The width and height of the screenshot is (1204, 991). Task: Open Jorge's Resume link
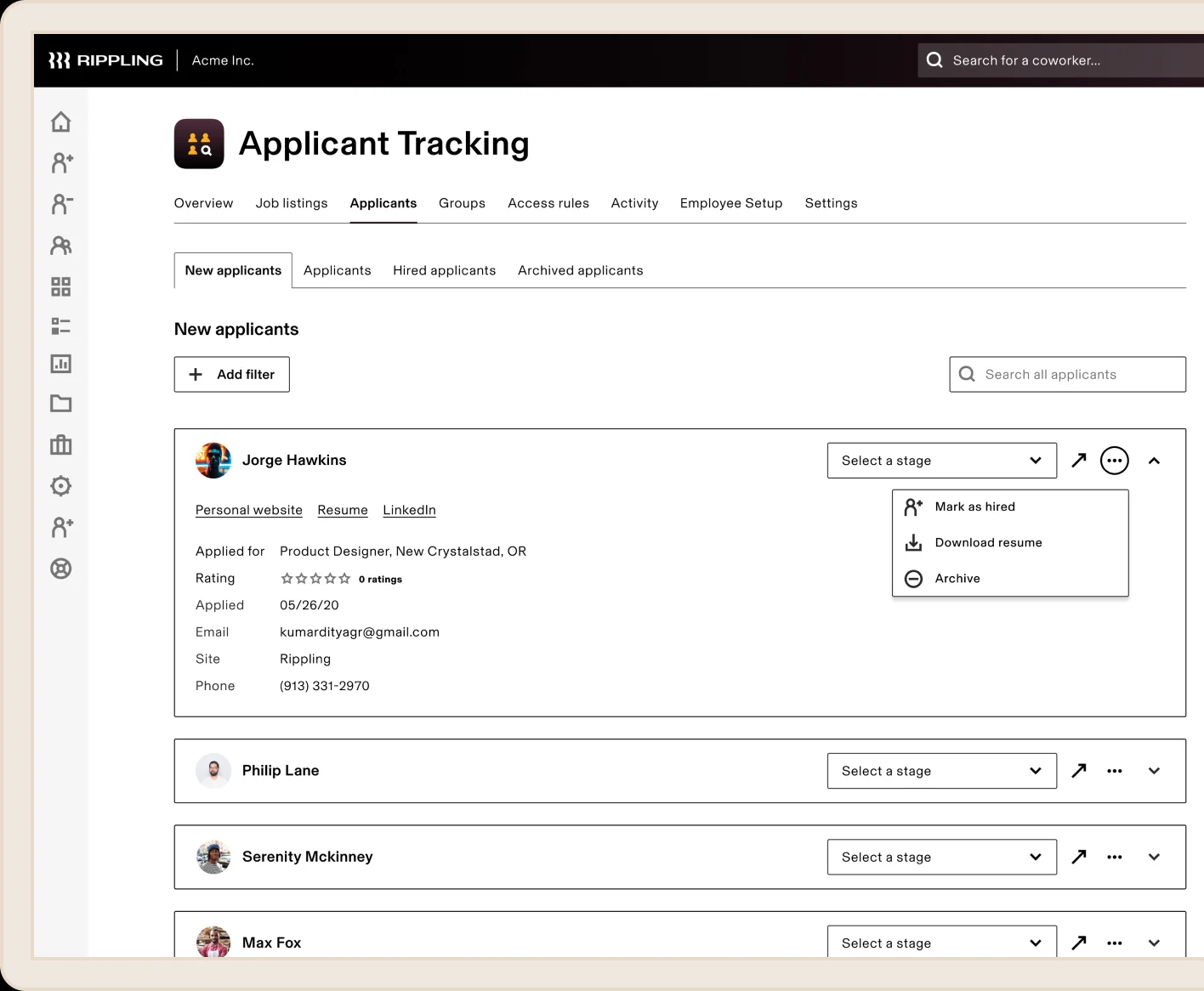pyautogui.click(x=343, y=510)
